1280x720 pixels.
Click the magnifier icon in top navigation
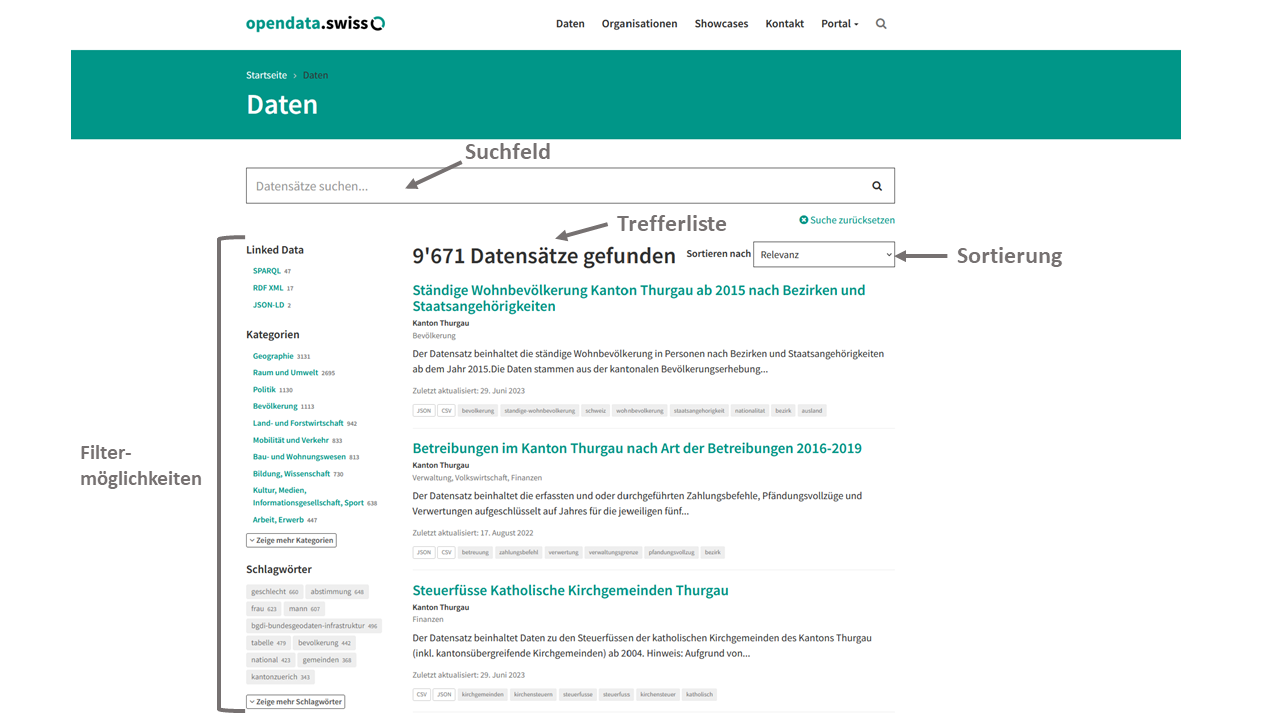coord(881,24)
